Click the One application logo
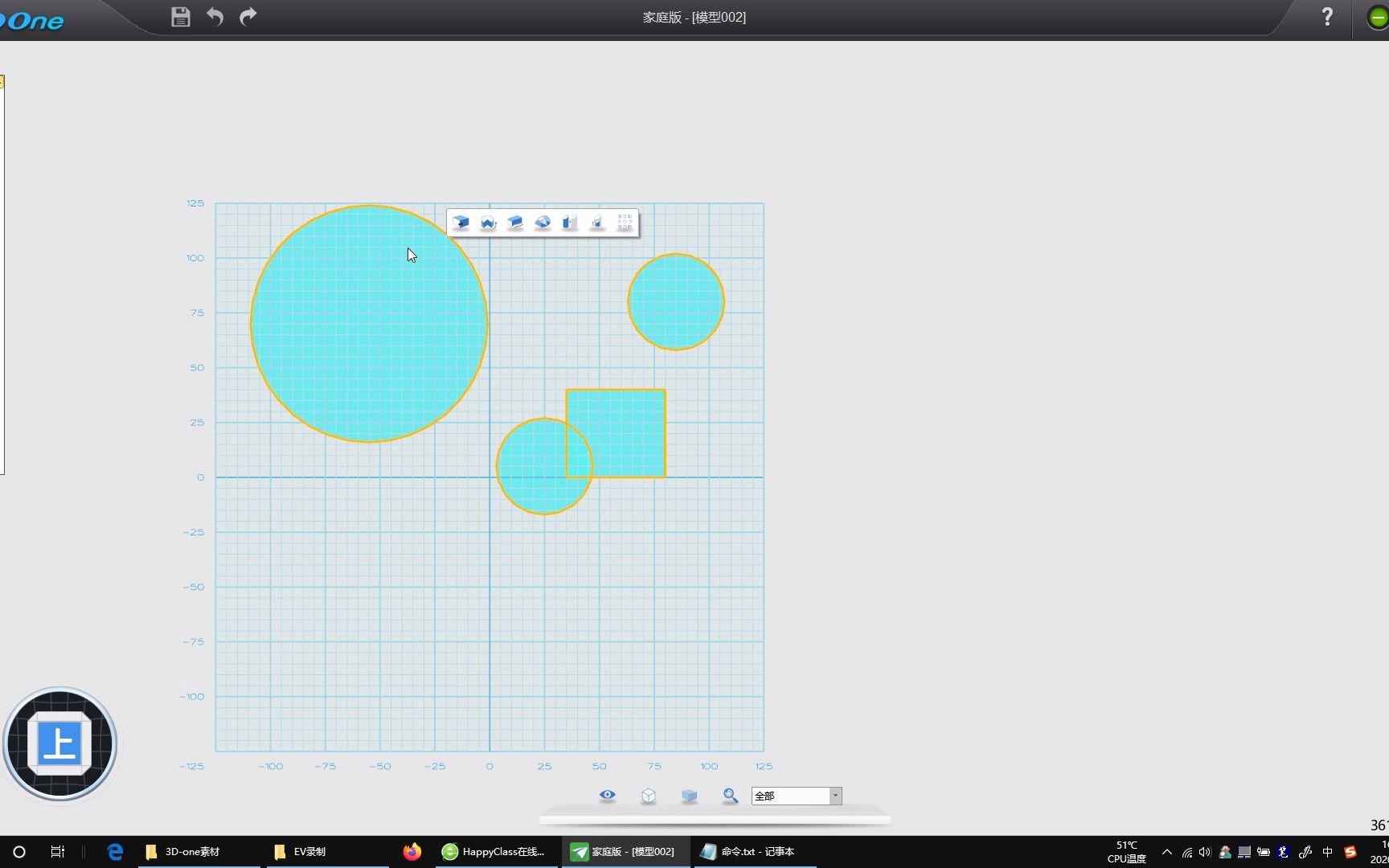 tap(32, 20)
